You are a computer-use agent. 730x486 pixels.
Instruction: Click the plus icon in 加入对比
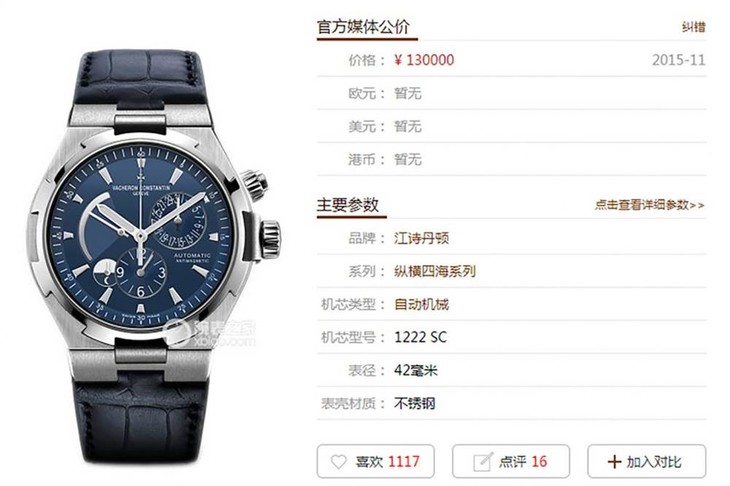(x=614, y=461)
